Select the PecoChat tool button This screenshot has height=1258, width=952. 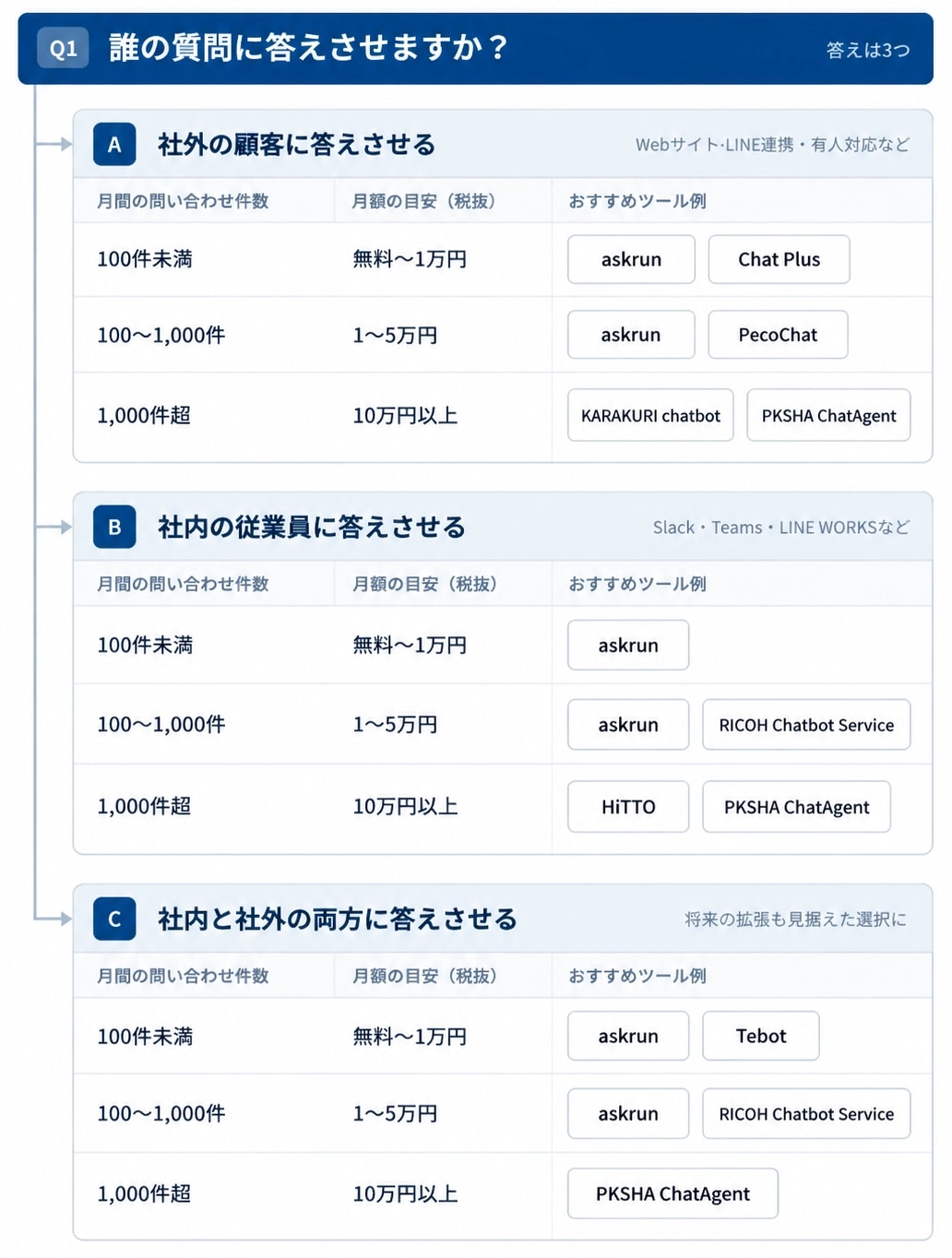point(778,335)
